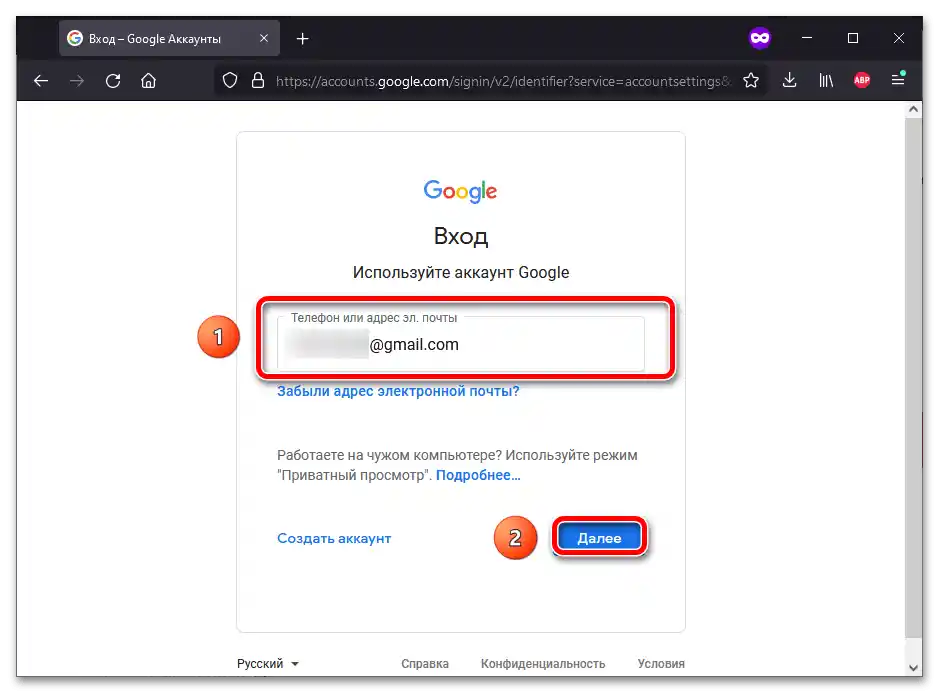939x693 pixels.
Task: Click the browser forward arrow
Action: pos(77,81)
